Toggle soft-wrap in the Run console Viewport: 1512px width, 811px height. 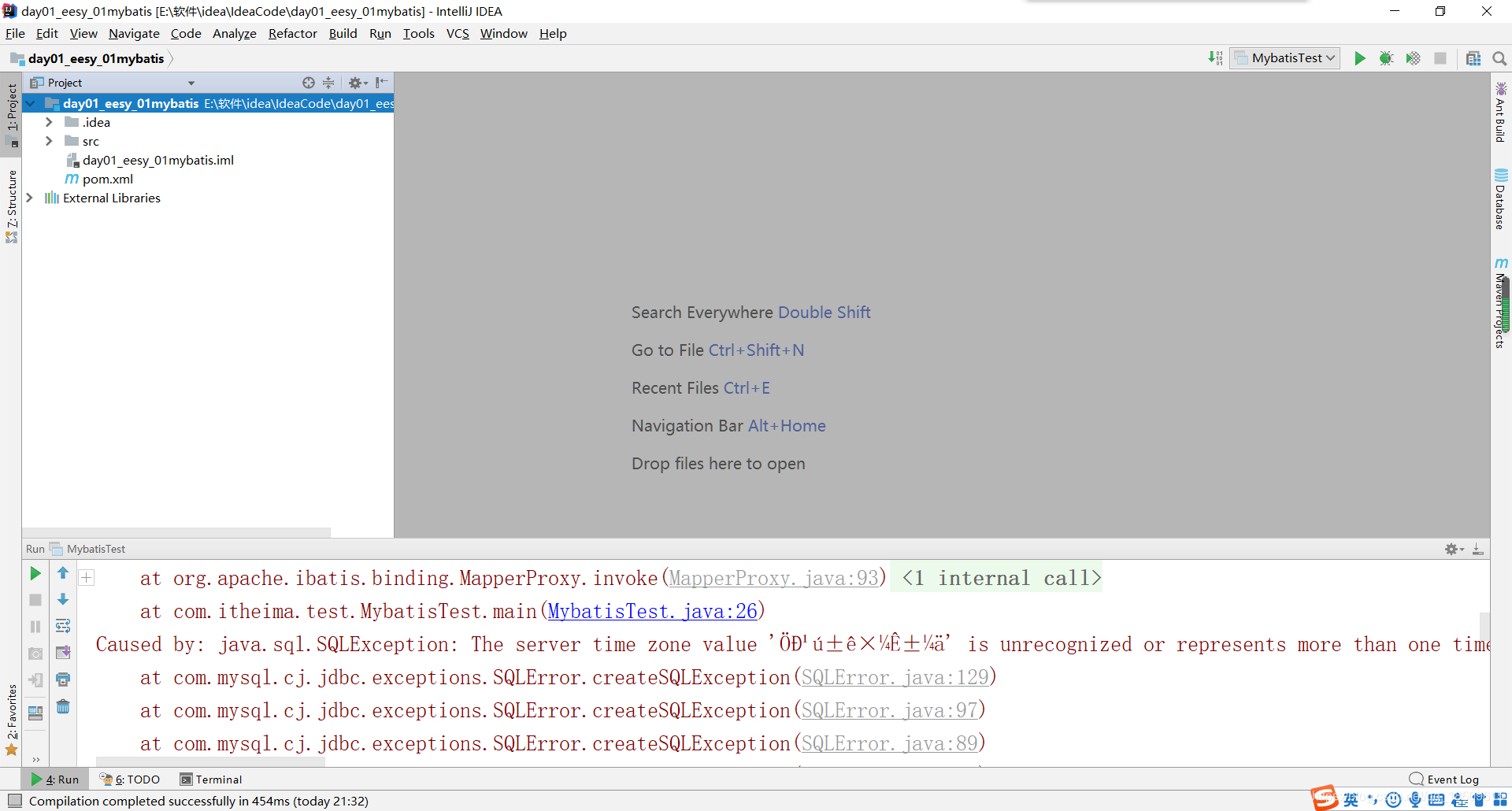click(63, 626)
